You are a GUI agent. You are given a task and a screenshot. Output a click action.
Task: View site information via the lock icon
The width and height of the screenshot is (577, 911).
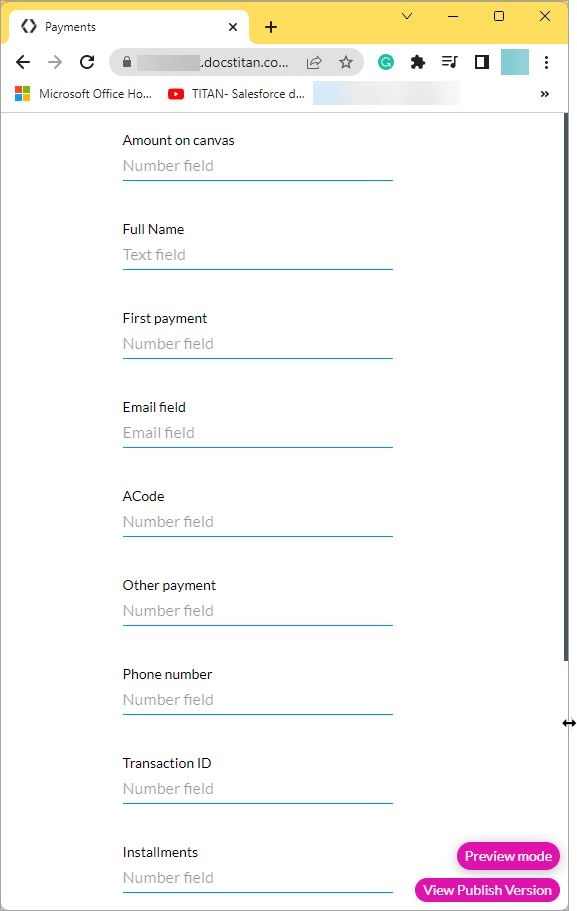(x=126, y=61)
